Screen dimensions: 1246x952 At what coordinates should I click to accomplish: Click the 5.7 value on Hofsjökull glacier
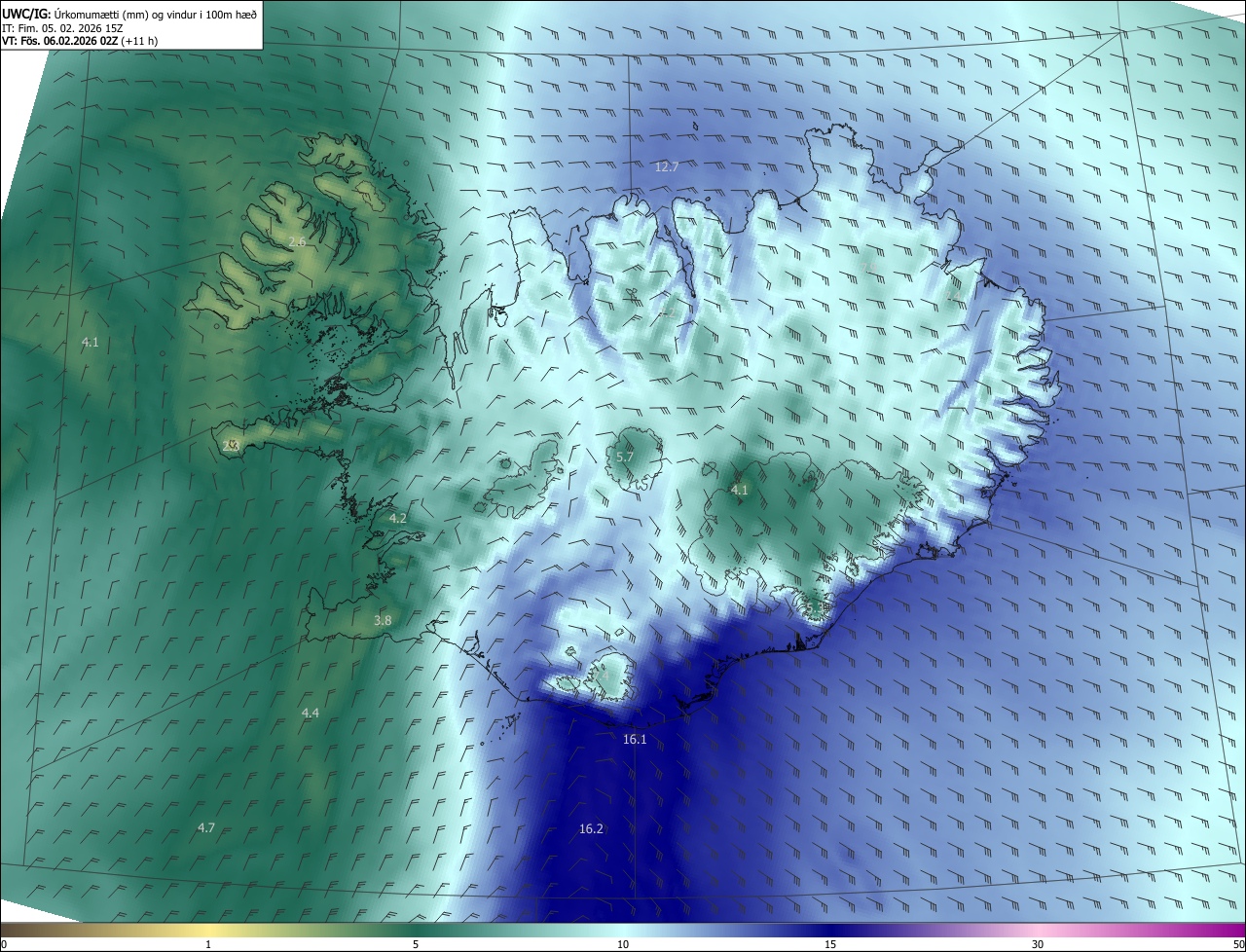(625, 457)
